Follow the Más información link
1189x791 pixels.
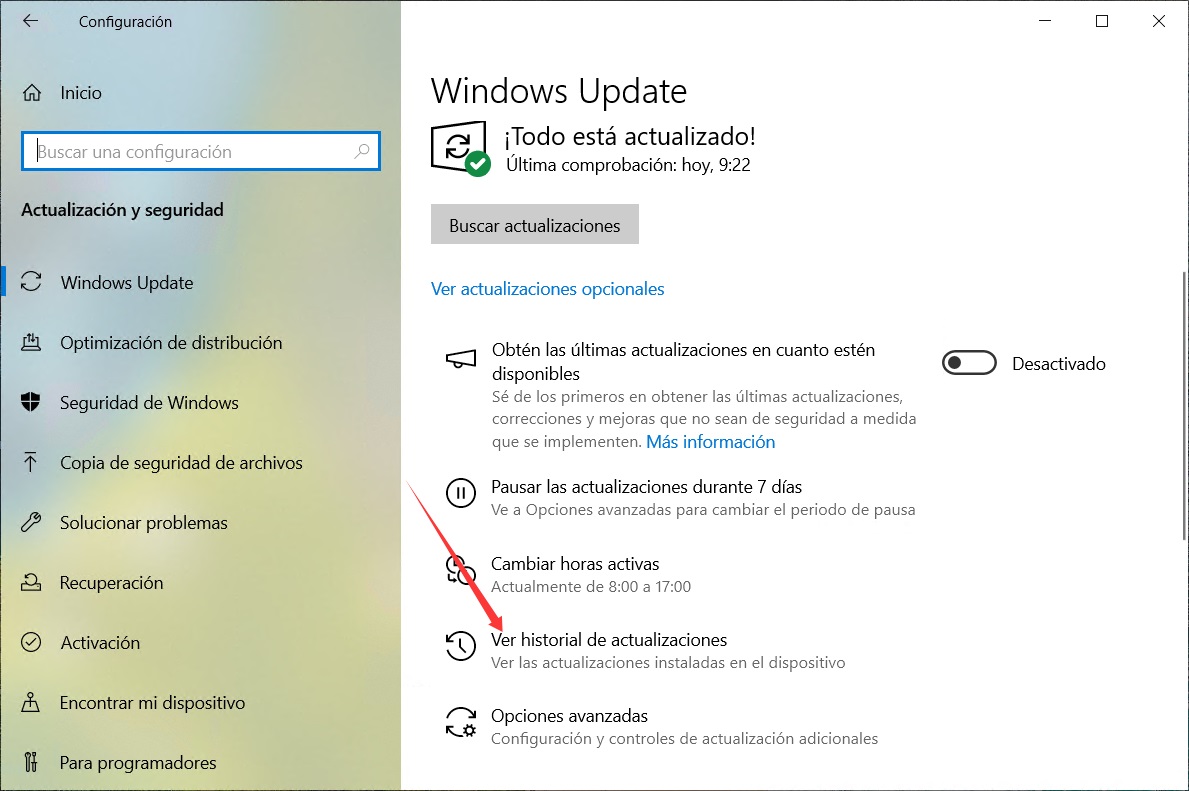coord(711,441)
